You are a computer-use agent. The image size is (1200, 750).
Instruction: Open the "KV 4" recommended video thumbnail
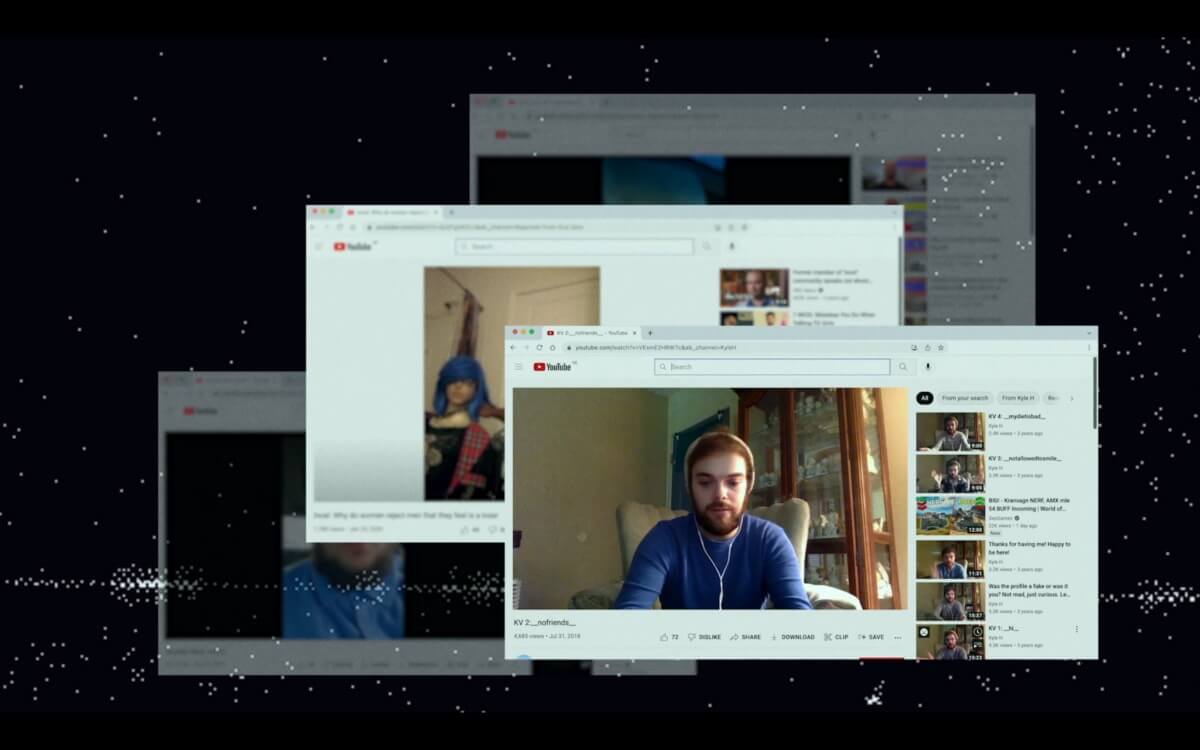pyautogui.click(x=952, y=430)
